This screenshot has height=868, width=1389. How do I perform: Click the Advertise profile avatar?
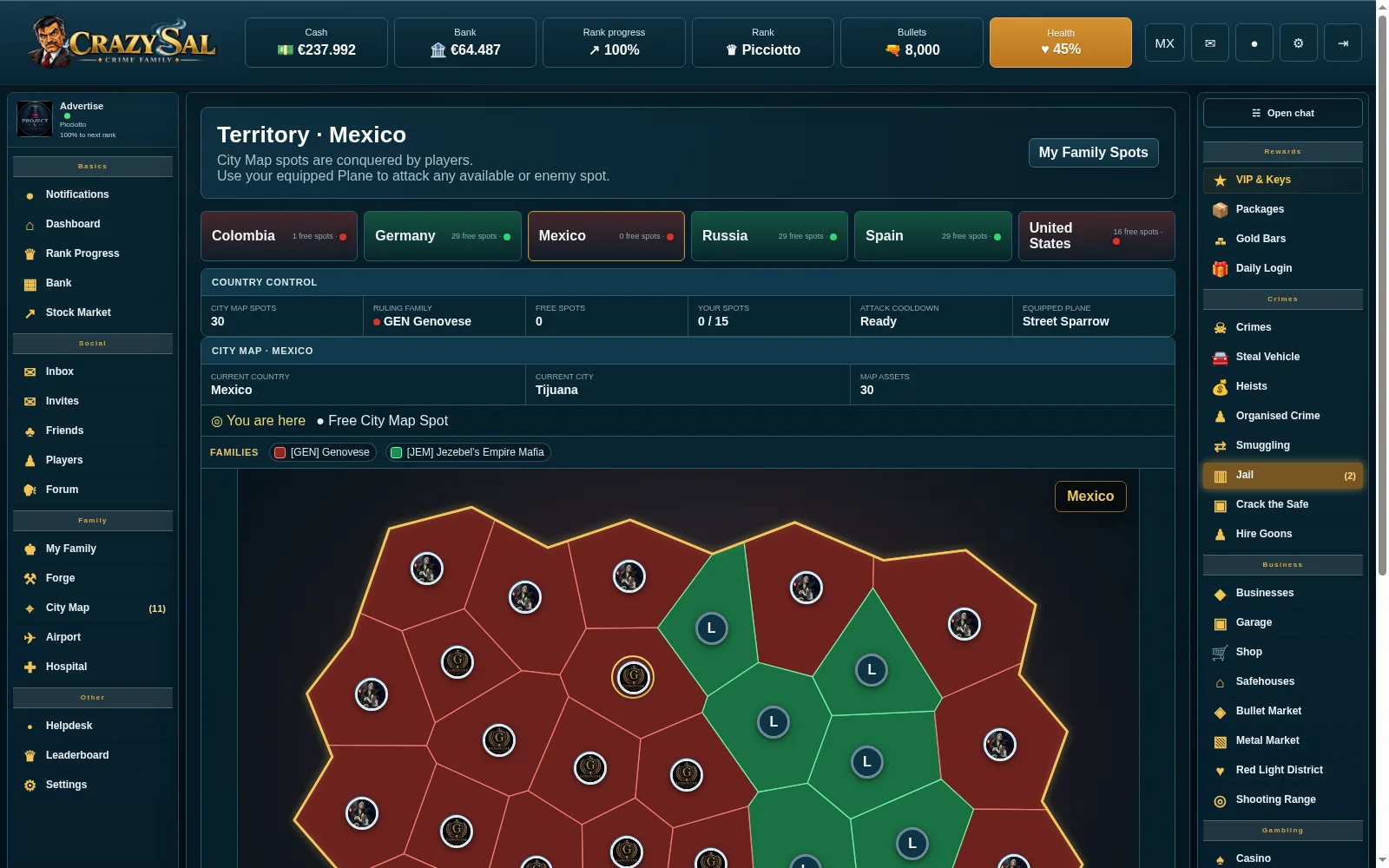pos(35,120)
